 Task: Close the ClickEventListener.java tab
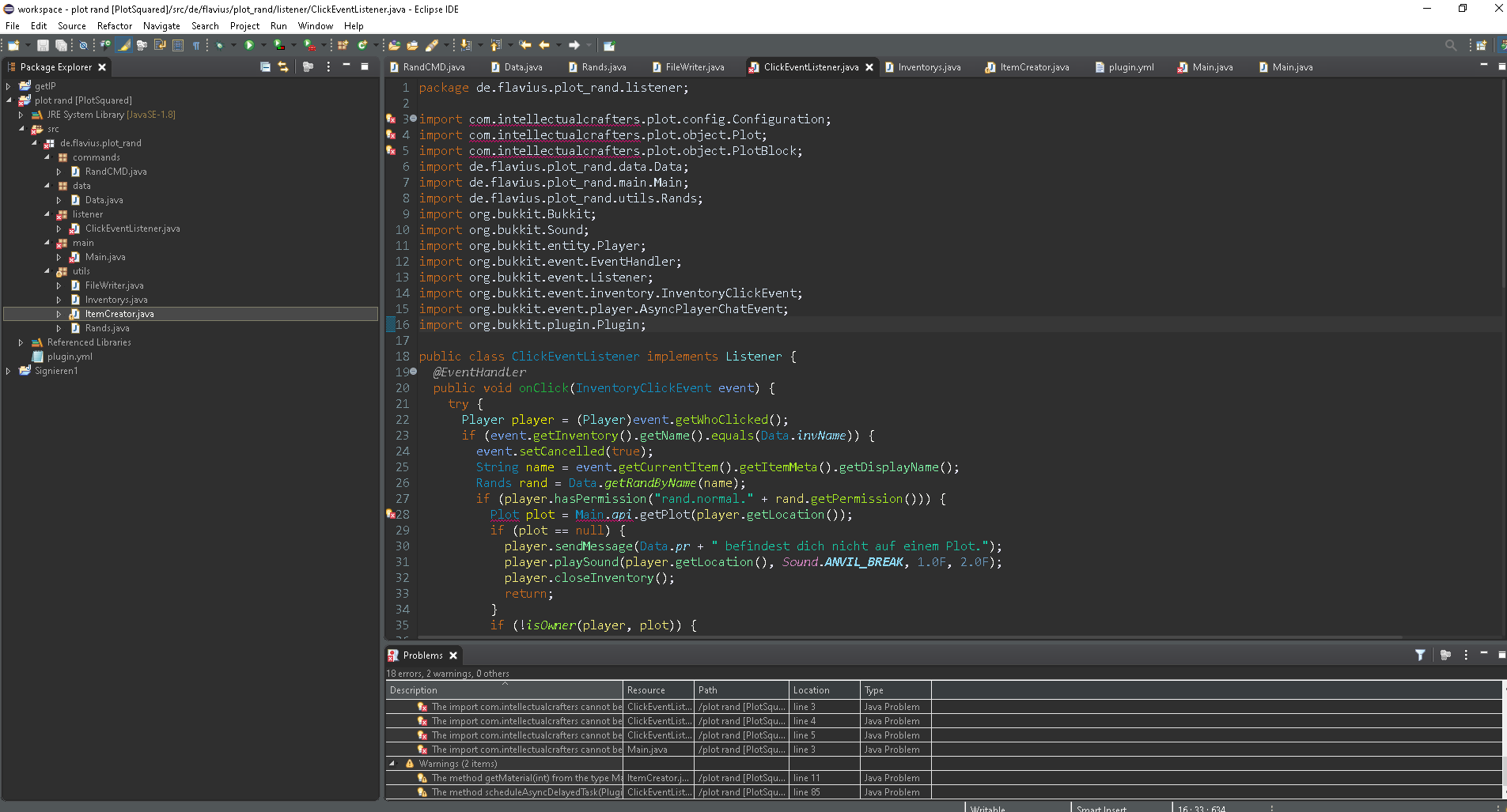pos(869,67)
